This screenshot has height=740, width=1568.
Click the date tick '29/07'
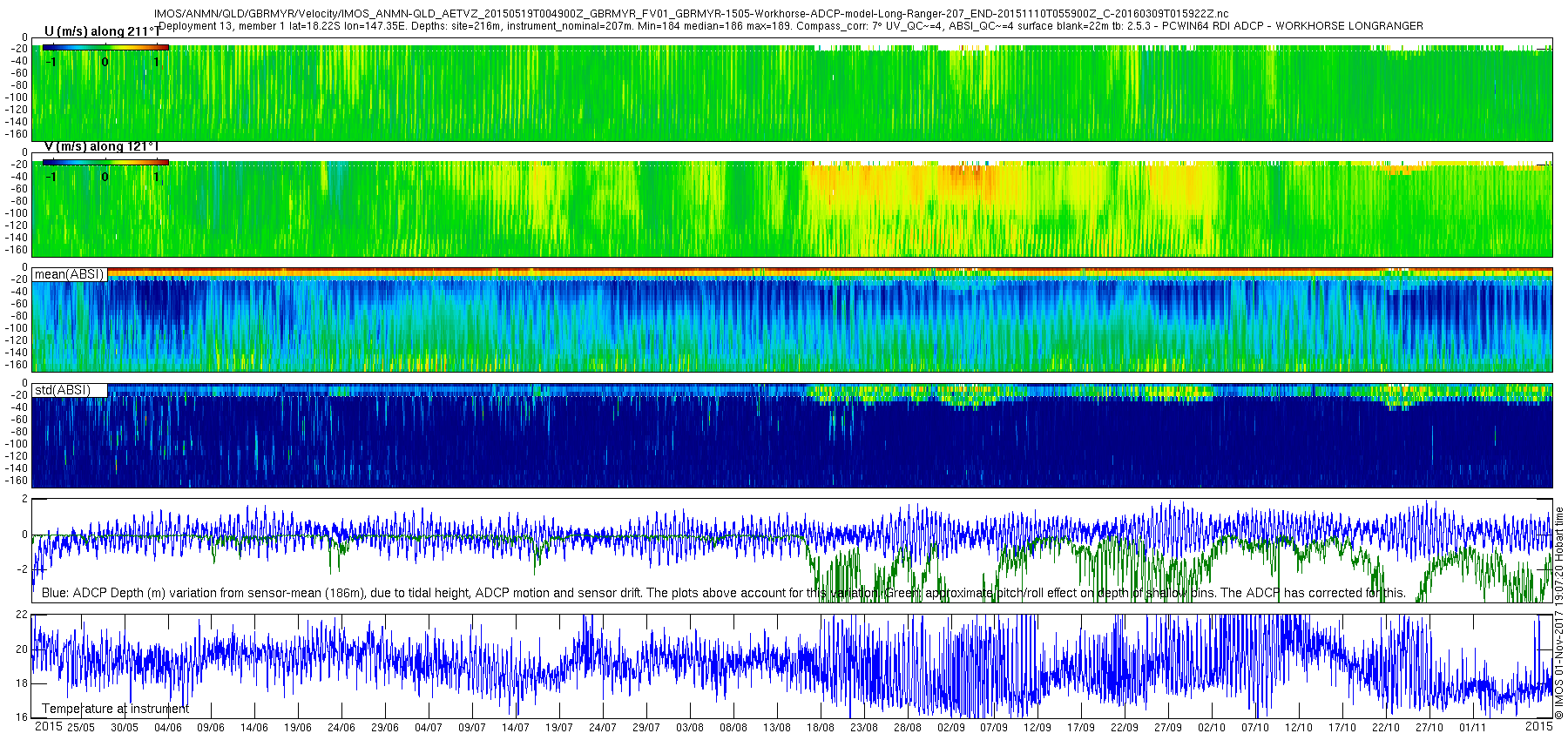click(646, 728)
